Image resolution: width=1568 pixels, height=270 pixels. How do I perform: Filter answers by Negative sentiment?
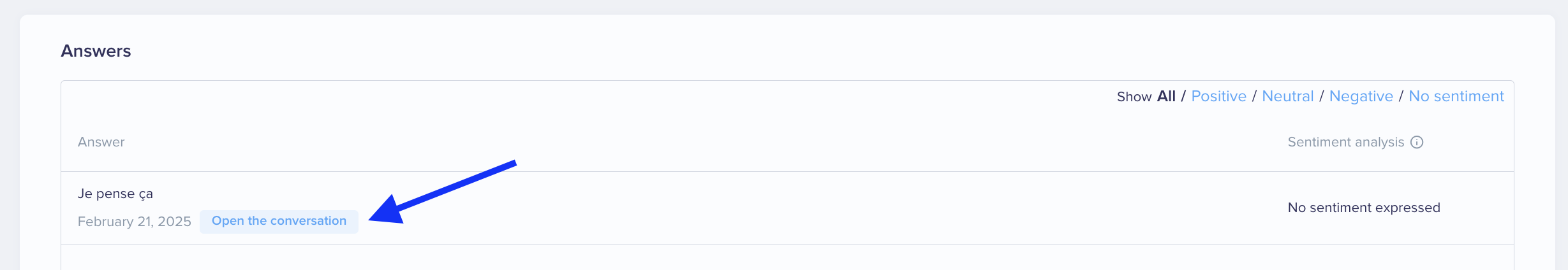pos(1361,96)
